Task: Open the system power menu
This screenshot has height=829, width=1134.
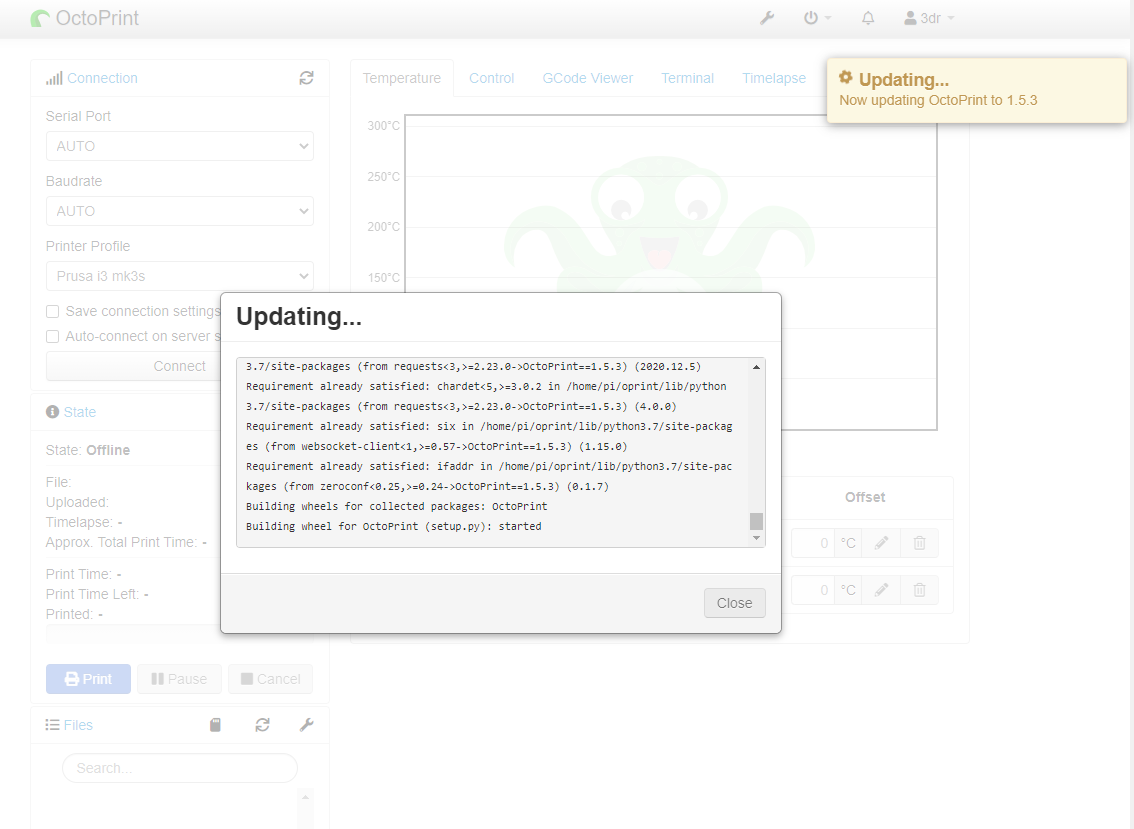Action: 817,18
